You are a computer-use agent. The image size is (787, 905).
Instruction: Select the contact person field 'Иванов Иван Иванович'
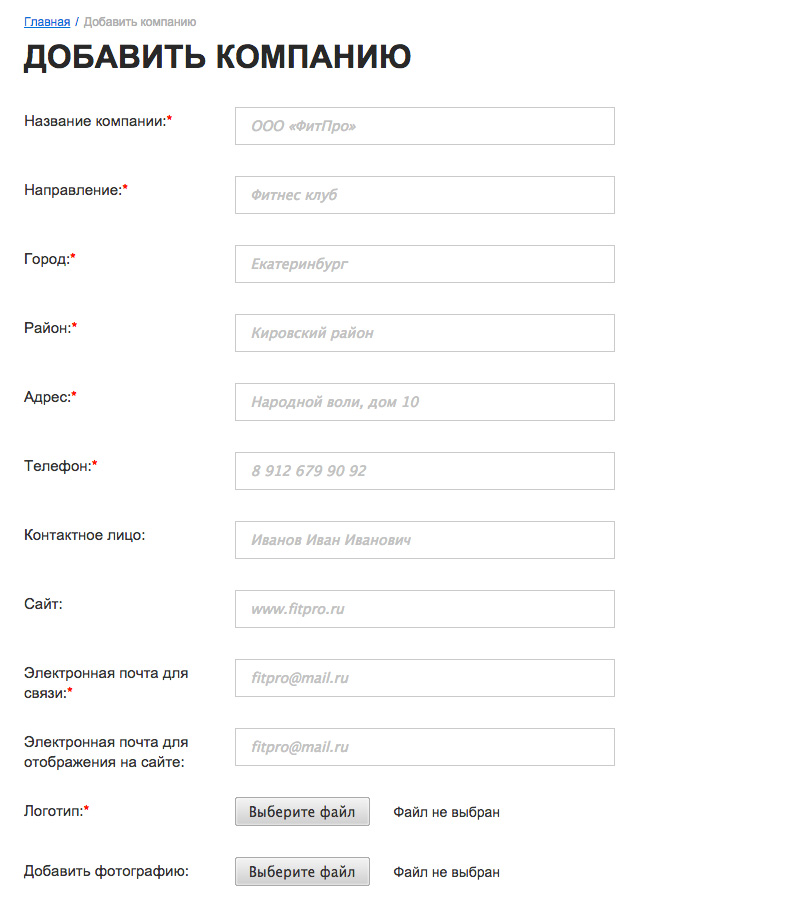coord(424,540)
